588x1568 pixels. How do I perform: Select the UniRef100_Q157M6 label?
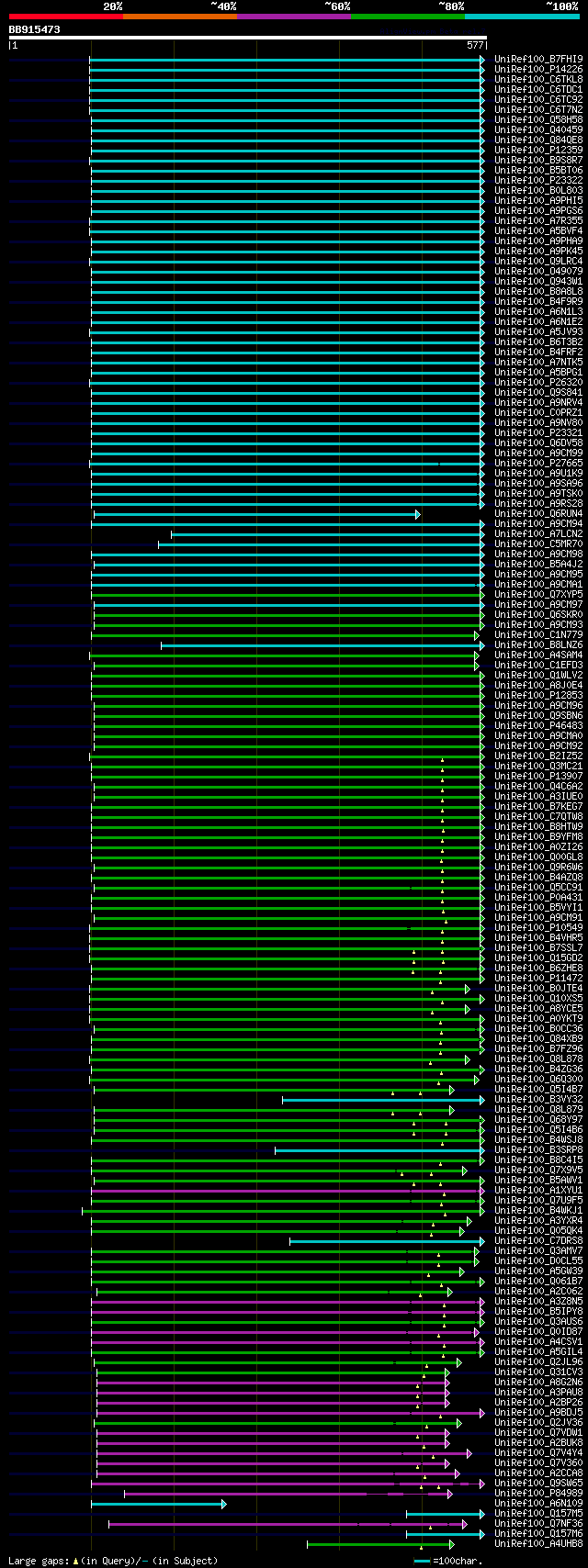click(538, 1533)
